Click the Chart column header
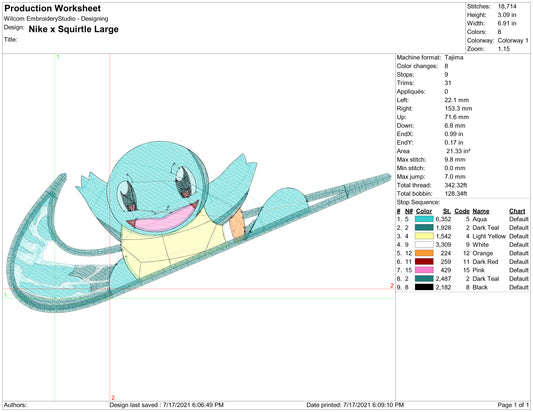Viewport: 533px width, 412px height. click(517, 211)
